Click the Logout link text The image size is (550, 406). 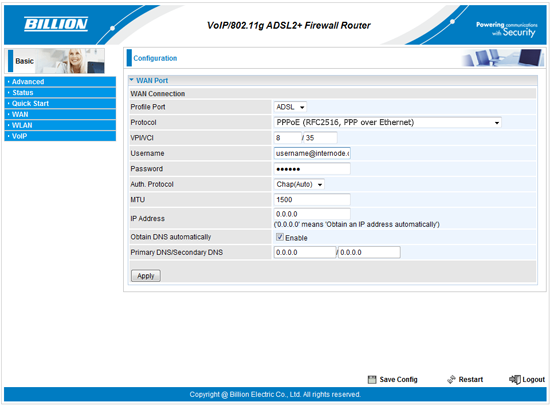pyautogui.click(x=534, y=379)
